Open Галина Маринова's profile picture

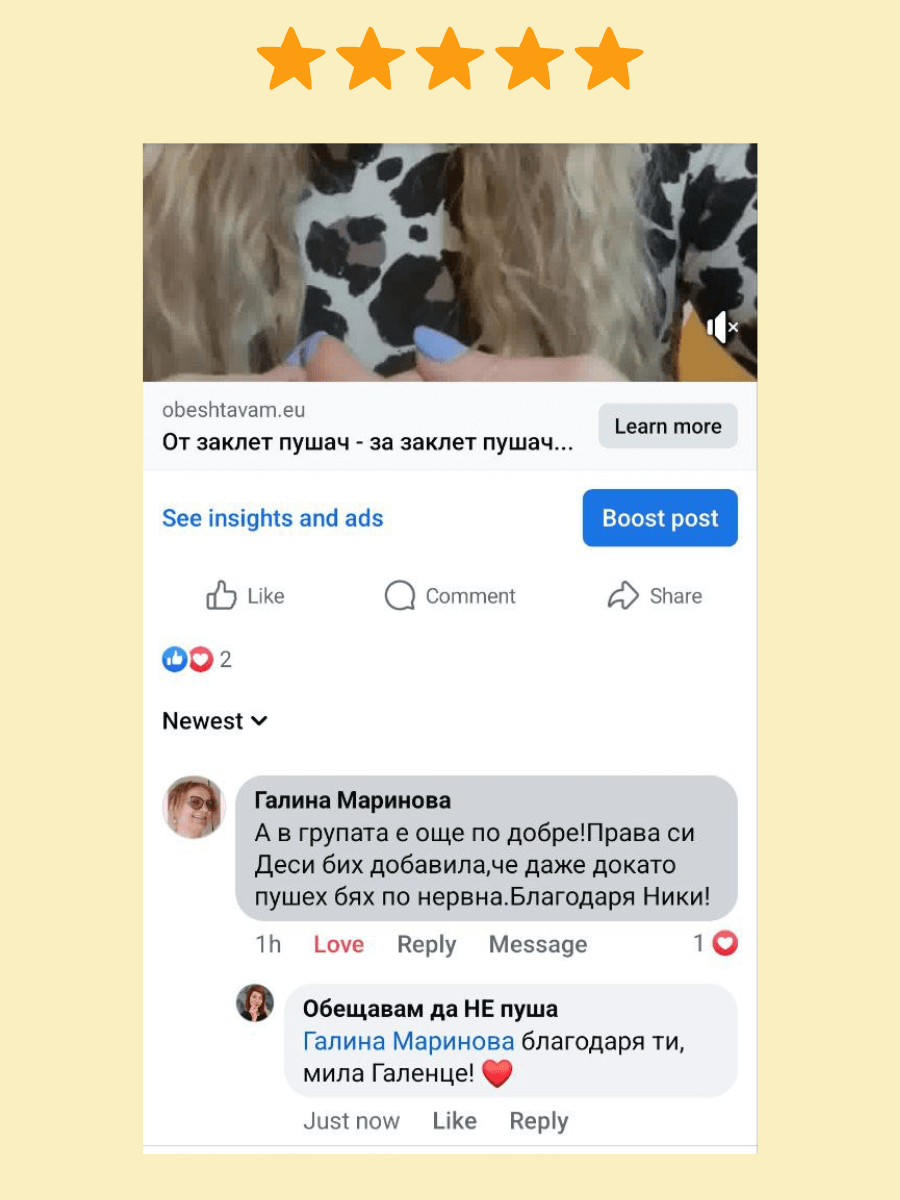coord(194,807)
